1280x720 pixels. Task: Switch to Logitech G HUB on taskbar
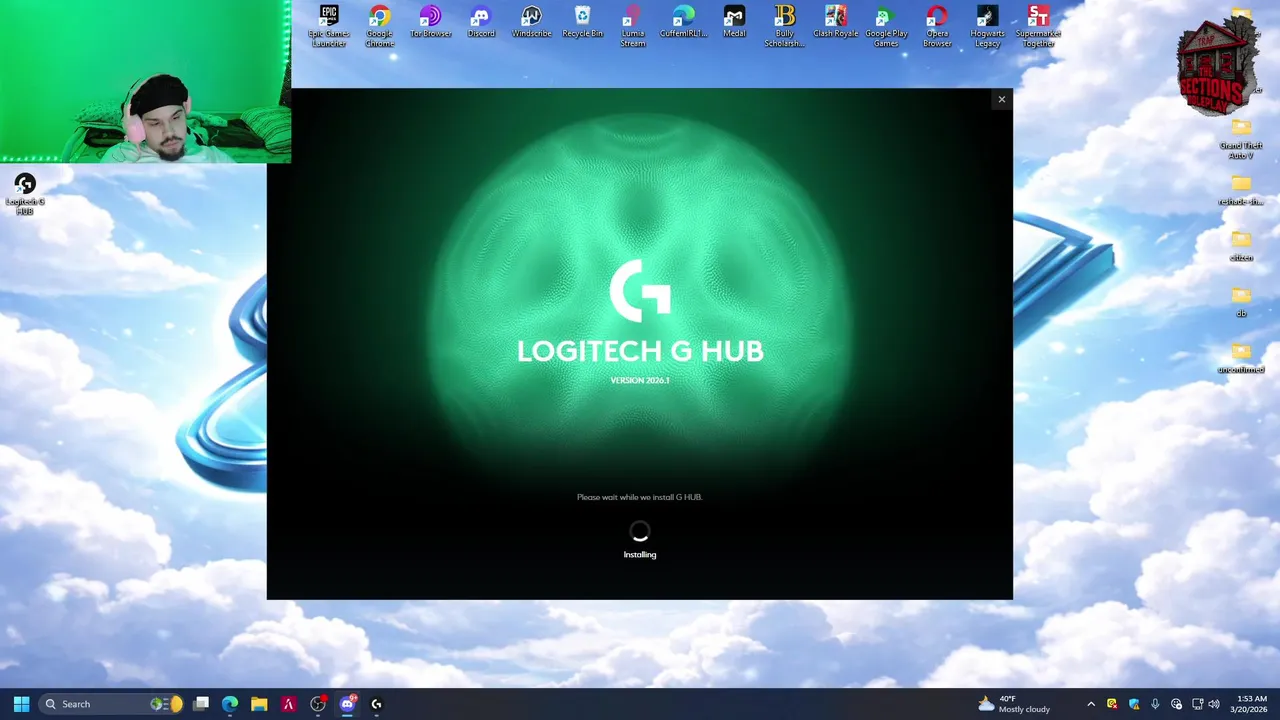(376, 704)
